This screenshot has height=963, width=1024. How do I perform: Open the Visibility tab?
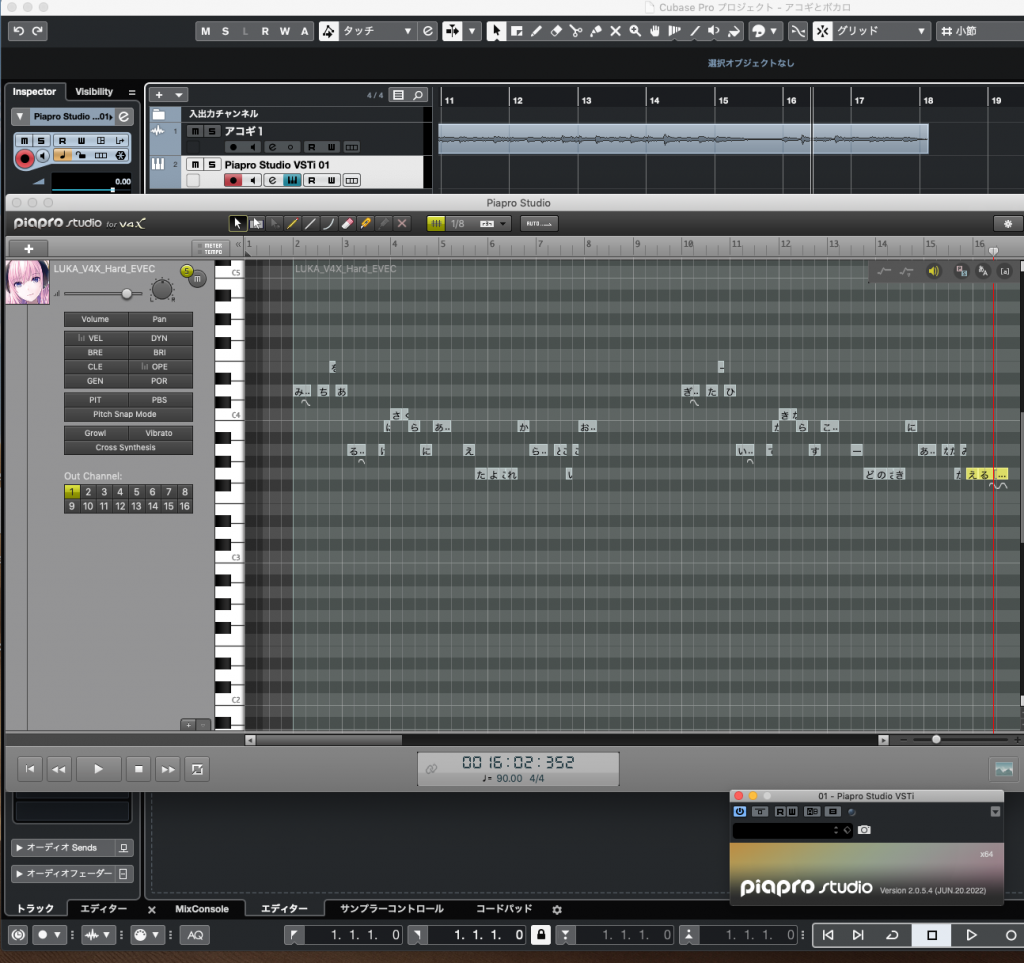[x=94, y=91]
